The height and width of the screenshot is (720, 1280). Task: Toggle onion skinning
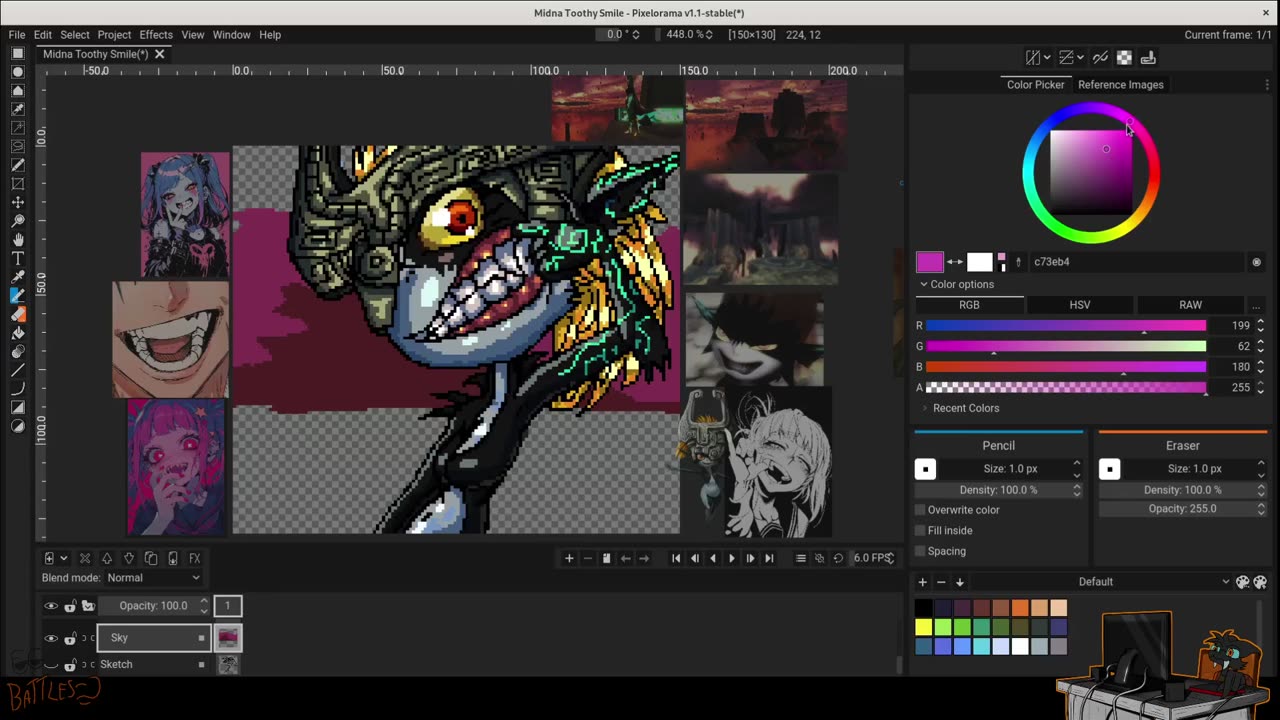(x=819, y=558)
